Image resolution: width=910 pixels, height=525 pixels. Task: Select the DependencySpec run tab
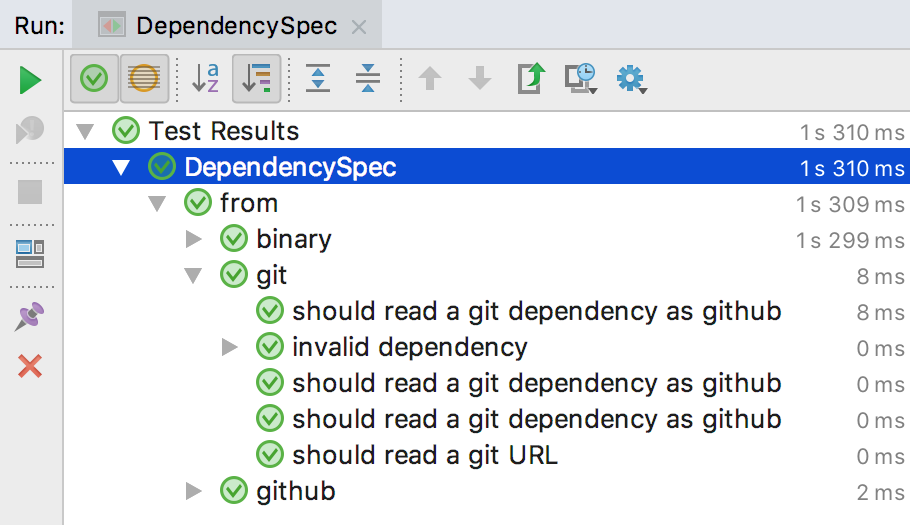click(x=236, y=25)
